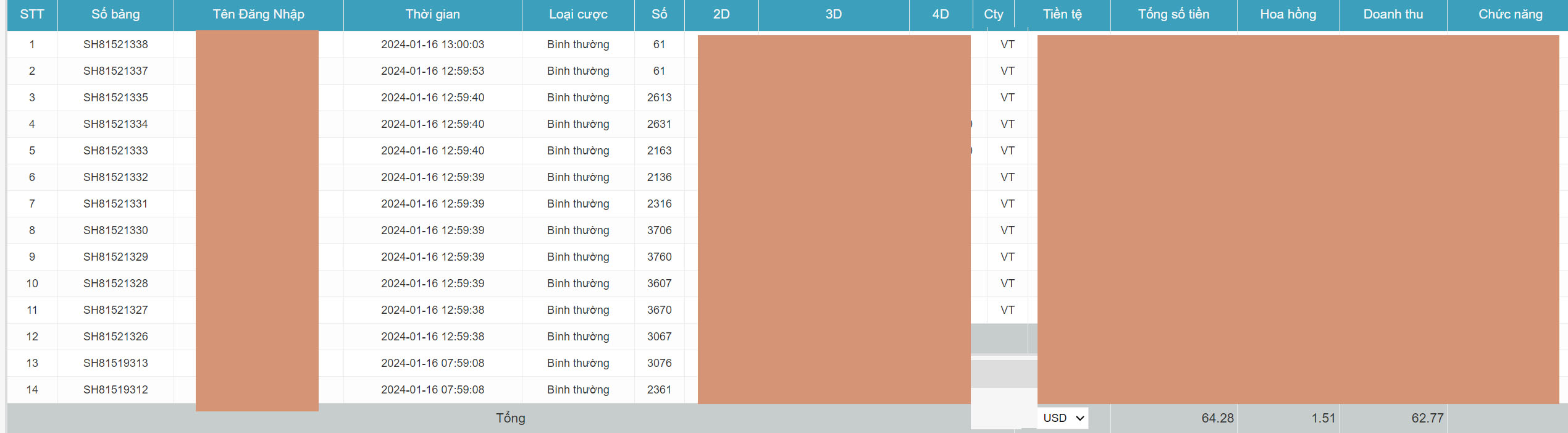Select the Tiền tệ column header
This screenshot has height=433, width=1568.
coord(1062,14)
